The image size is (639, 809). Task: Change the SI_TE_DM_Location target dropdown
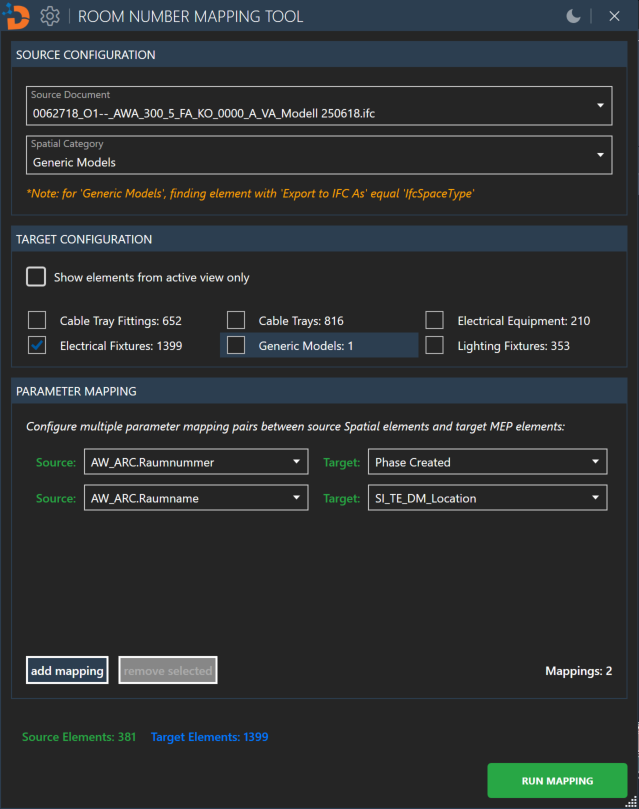point(487,497)
